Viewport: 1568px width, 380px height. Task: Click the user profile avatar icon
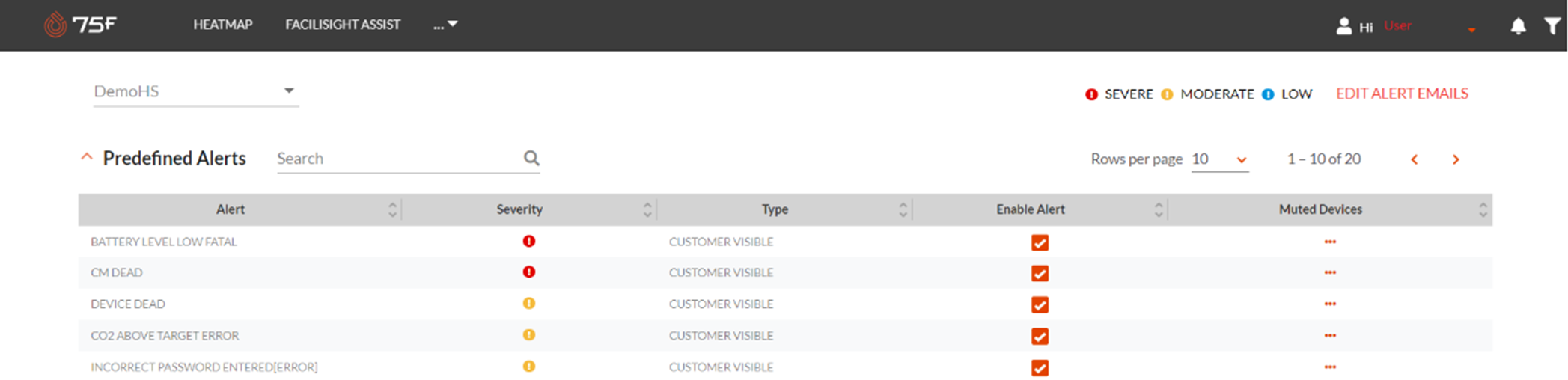click(x=1344, y=26)
